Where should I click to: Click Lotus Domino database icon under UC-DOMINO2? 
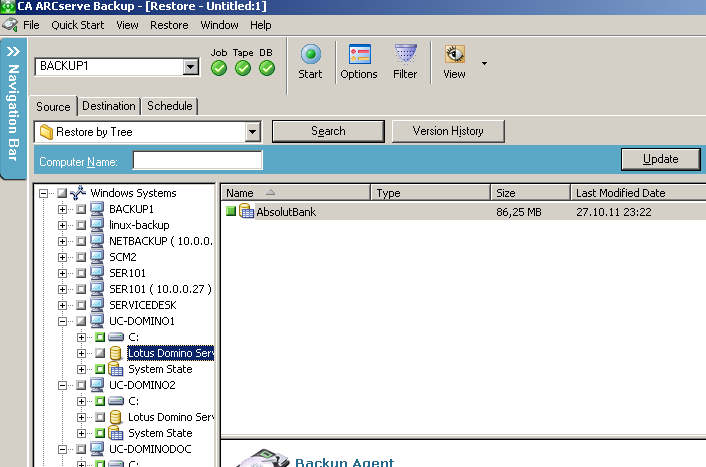pyautogui.click(x=115, y=417)
